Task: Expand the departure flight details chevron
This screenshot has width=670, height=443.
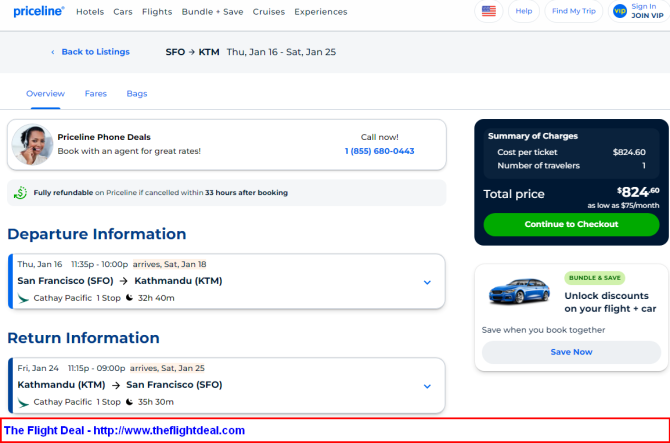Action: click(x=427, y=282)
